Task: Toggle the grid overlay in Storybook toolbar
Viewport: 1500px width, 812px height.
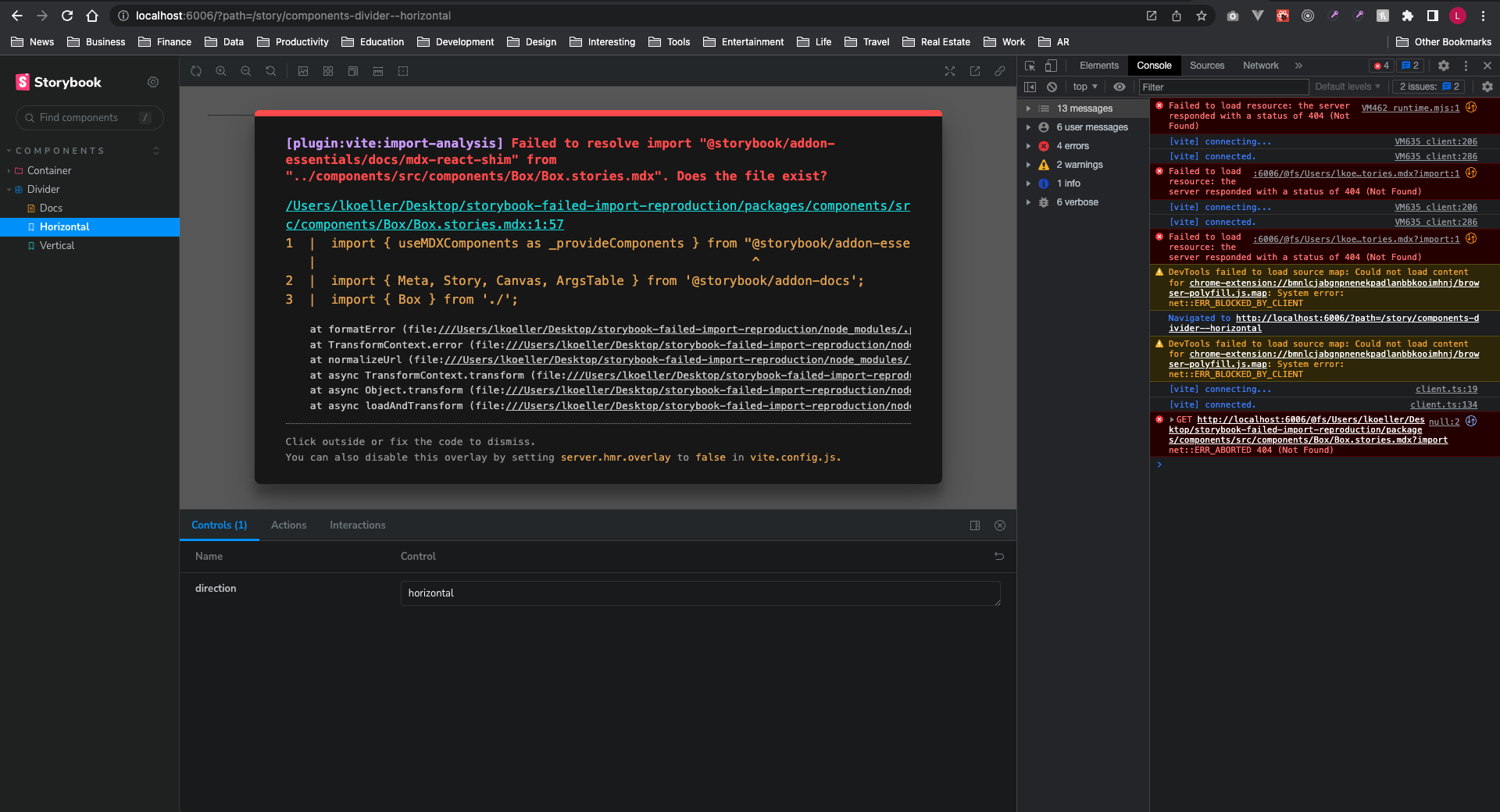Action: coord(328,71)
